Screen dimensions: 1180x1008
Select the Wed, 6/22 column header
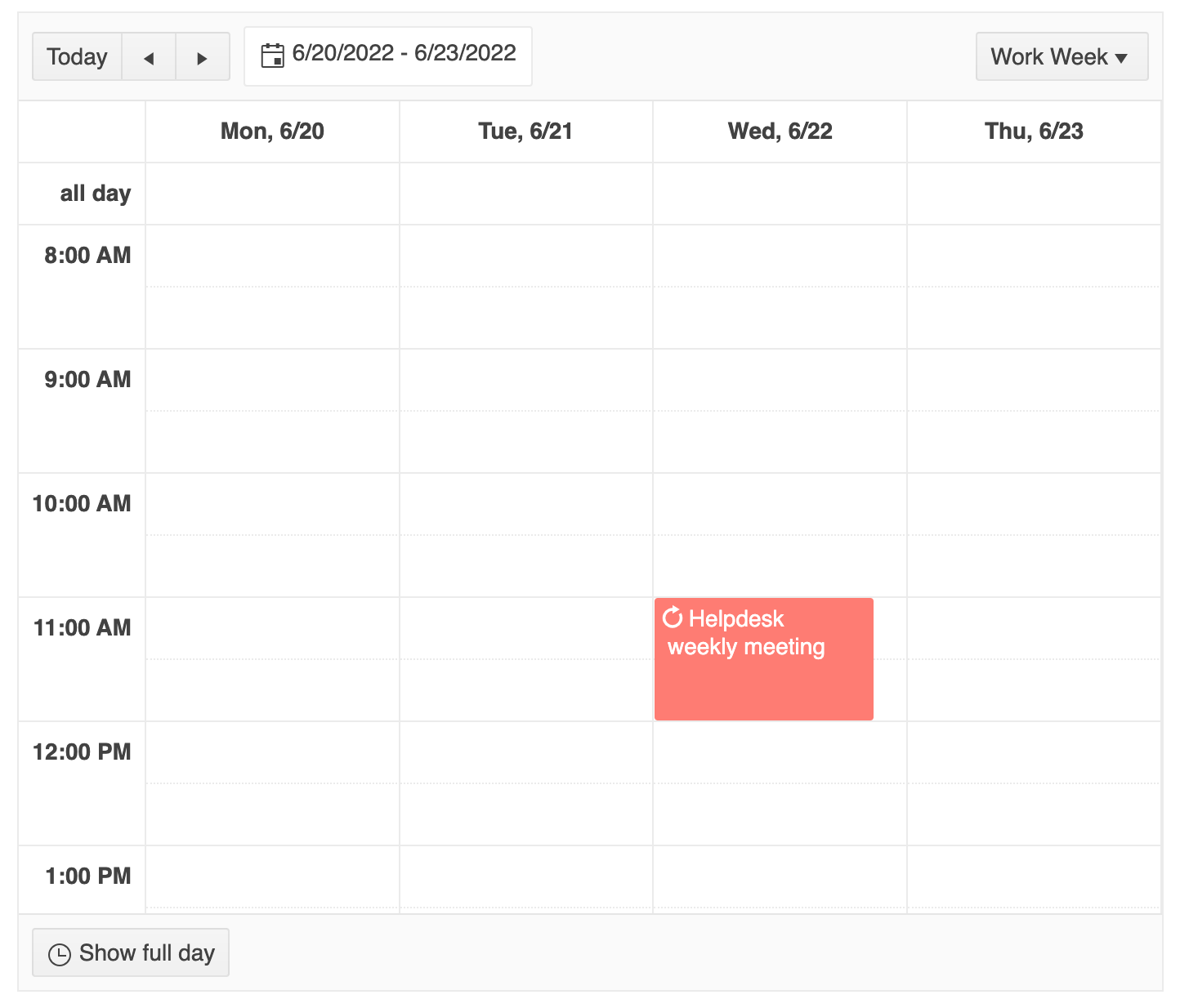[780, 132]
